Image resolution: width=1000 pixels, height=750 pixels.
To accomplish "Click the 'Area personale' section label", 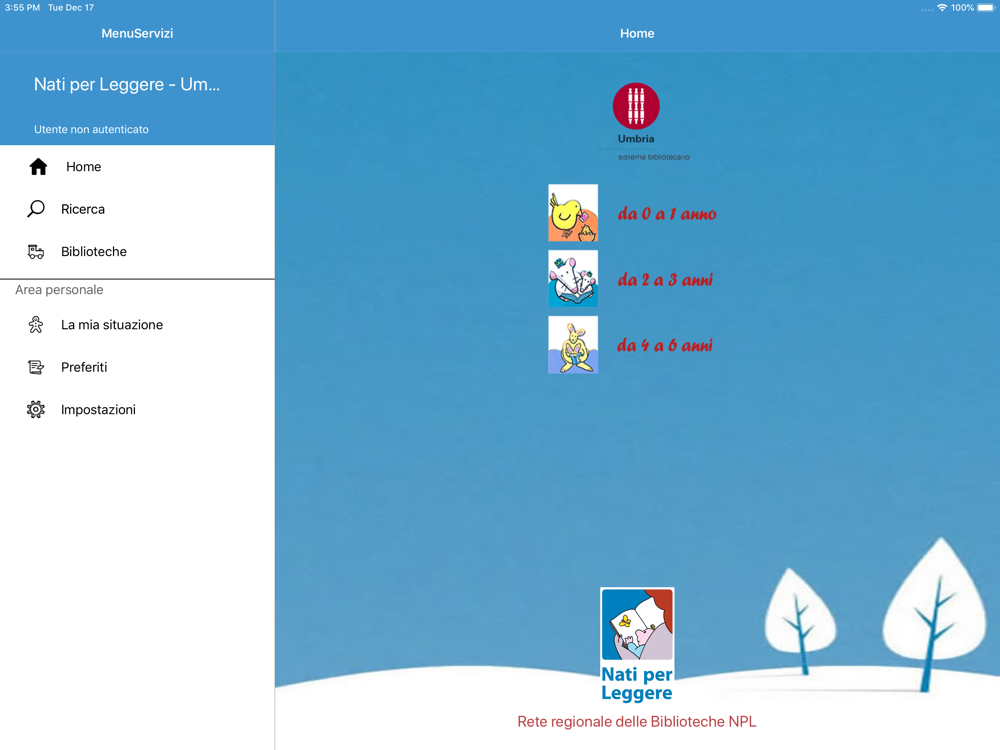I will point(59,290).
